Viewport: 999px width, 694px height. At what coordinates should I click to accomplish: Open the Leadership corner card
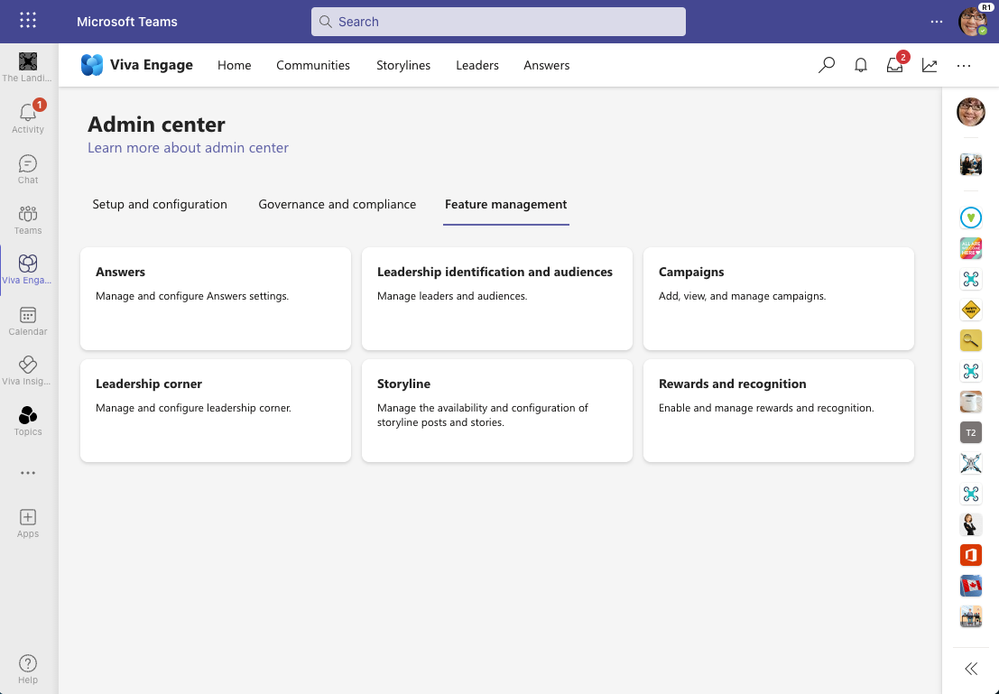point(215,410)
